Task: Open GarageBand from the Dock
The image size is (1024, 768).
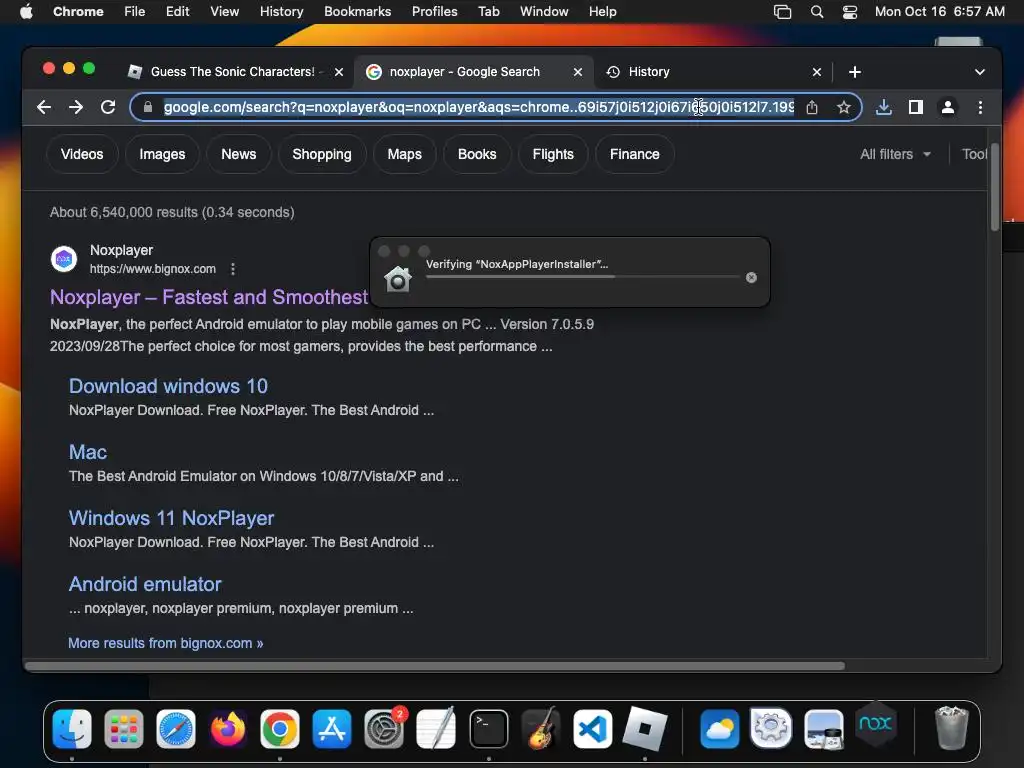Action: [541, 728]
